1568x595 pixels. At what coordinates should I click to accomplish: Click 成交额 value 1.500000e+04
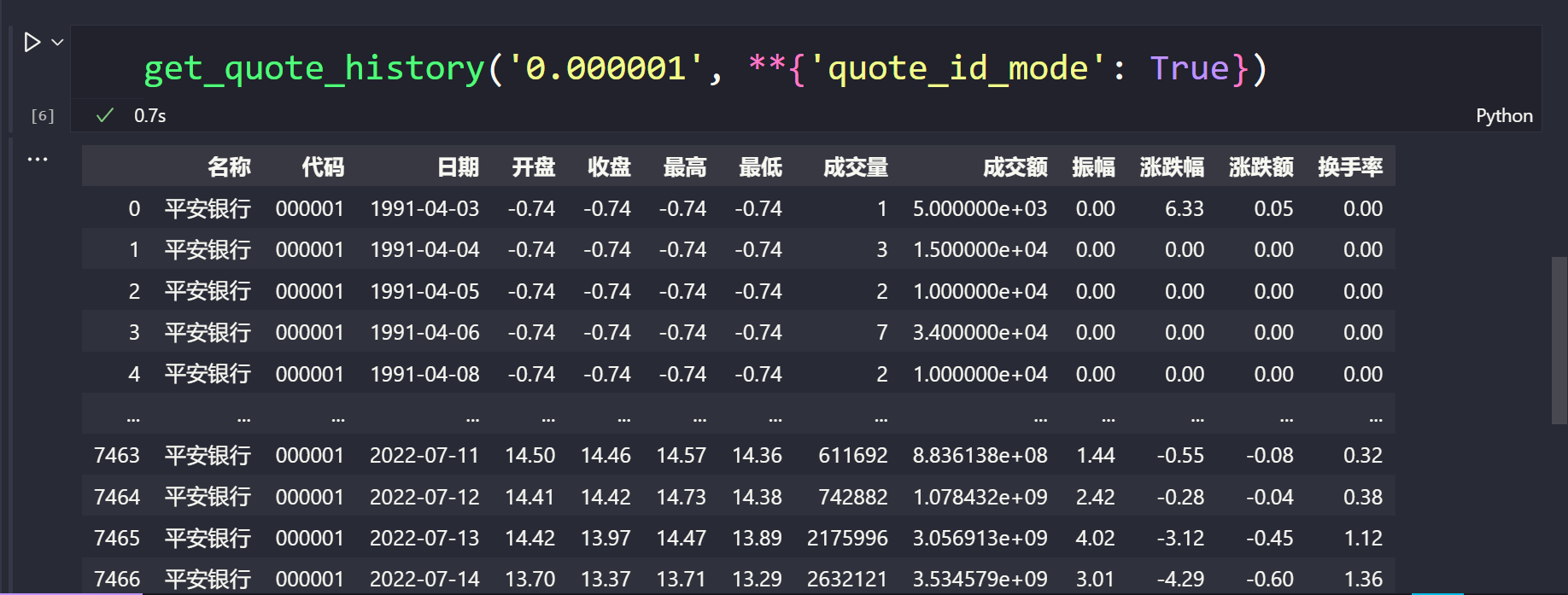(980, 250)
